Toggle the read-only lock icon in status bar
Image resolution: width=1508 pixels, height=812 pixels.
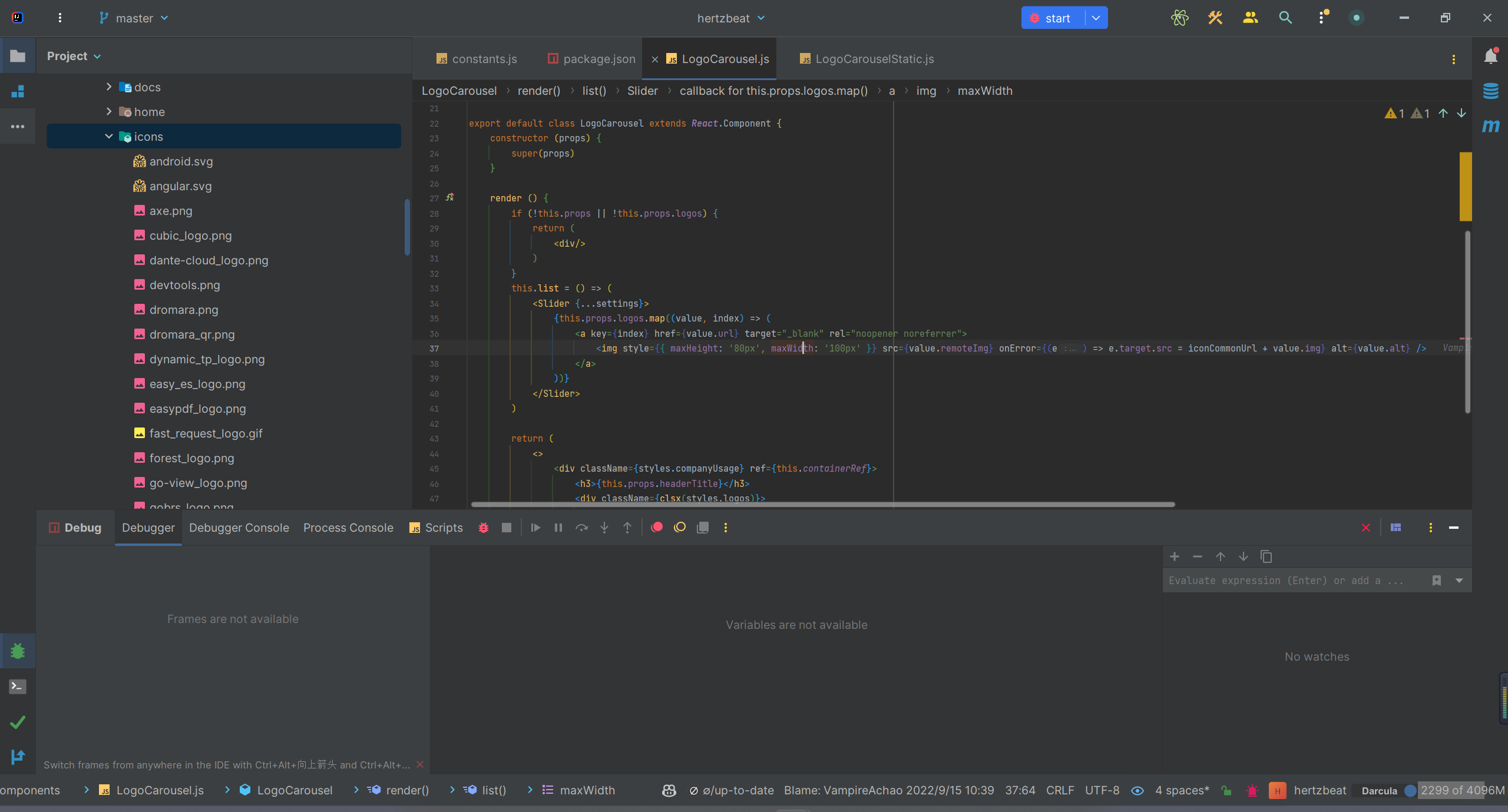click(x=1226, y=791)
